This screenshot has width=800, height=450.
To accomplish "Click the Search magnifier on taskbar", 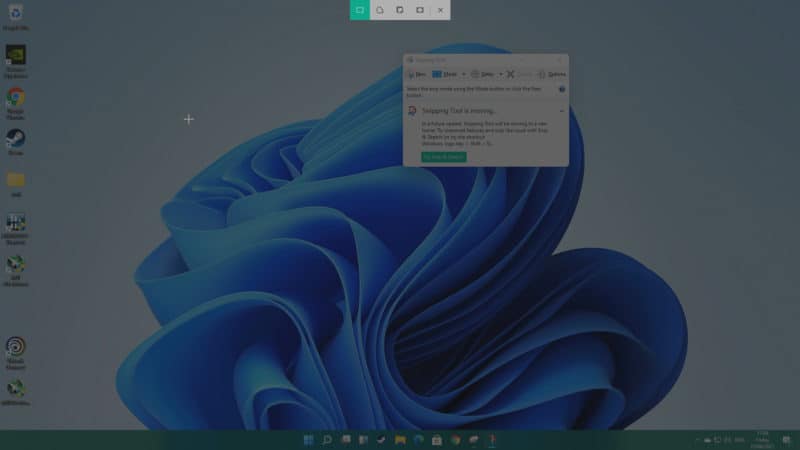I will [327, 440].
